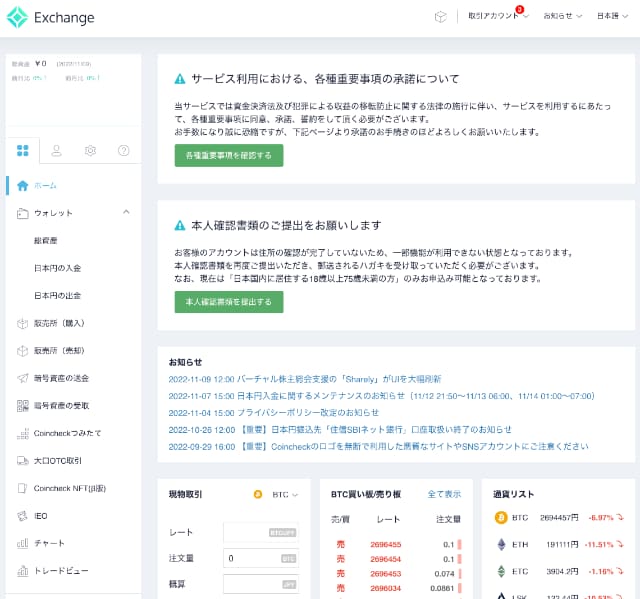Open 住信SBIネット銀行 account notice

(340, 430)
